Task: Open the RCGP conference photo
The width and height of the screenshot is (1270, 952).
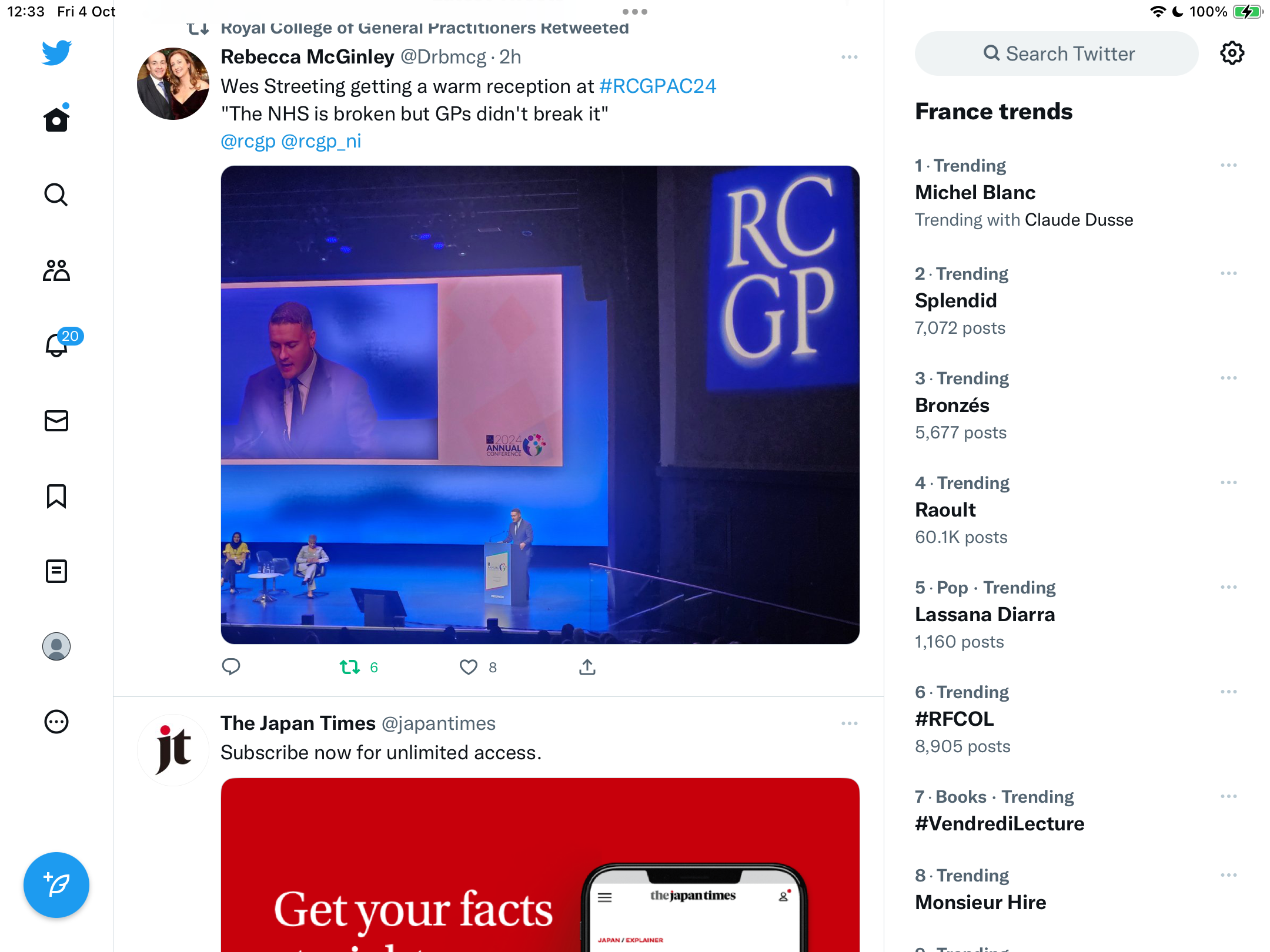Action: point(540,405)
